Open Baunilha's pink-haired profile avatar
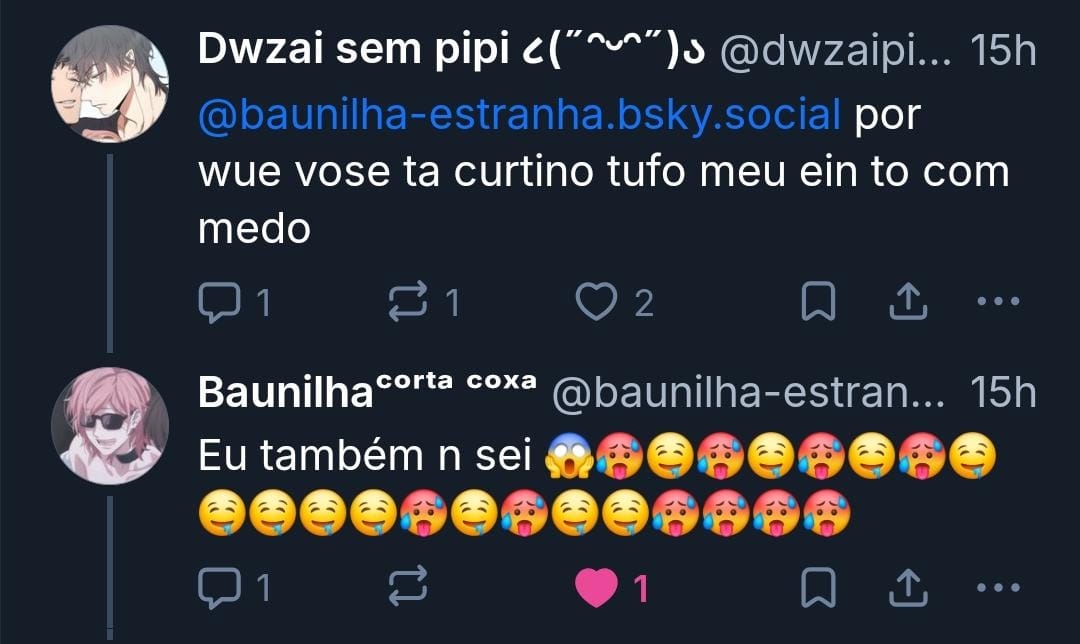Image resolution: width=1080 pixels, height=644 pixels. click(x=110, y=426)
